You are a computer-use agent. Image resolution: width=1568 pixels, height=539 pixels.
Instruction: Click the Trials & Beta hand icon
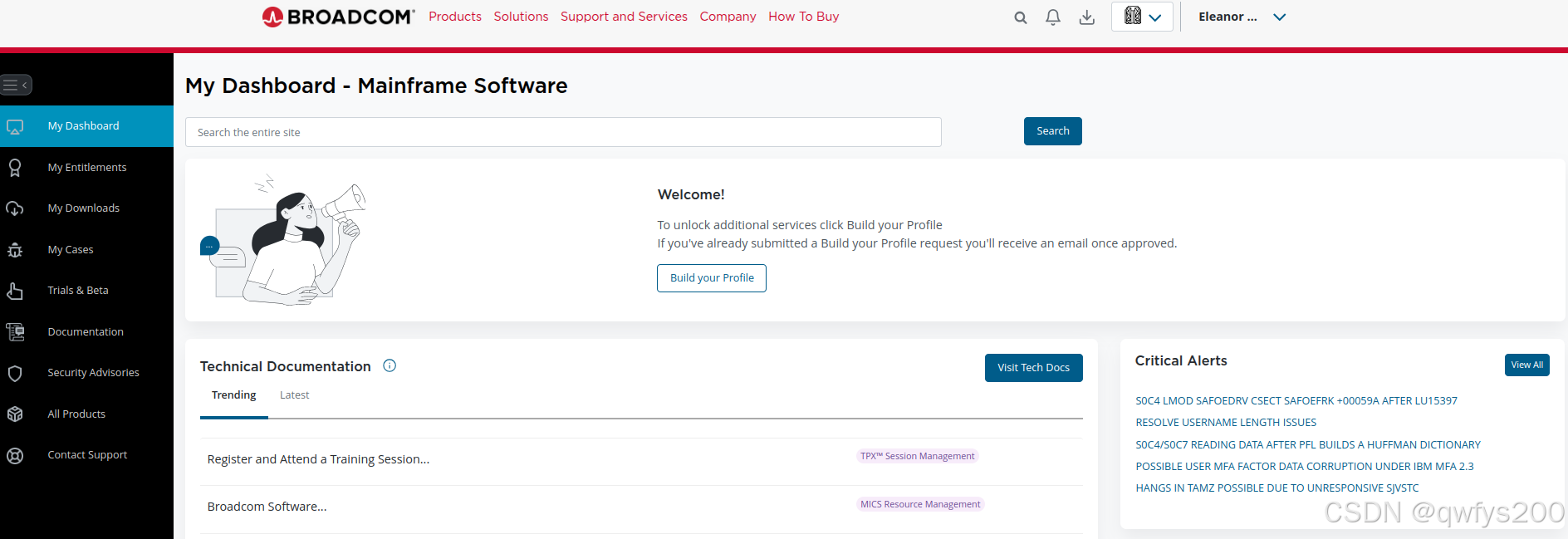[15, 291]
